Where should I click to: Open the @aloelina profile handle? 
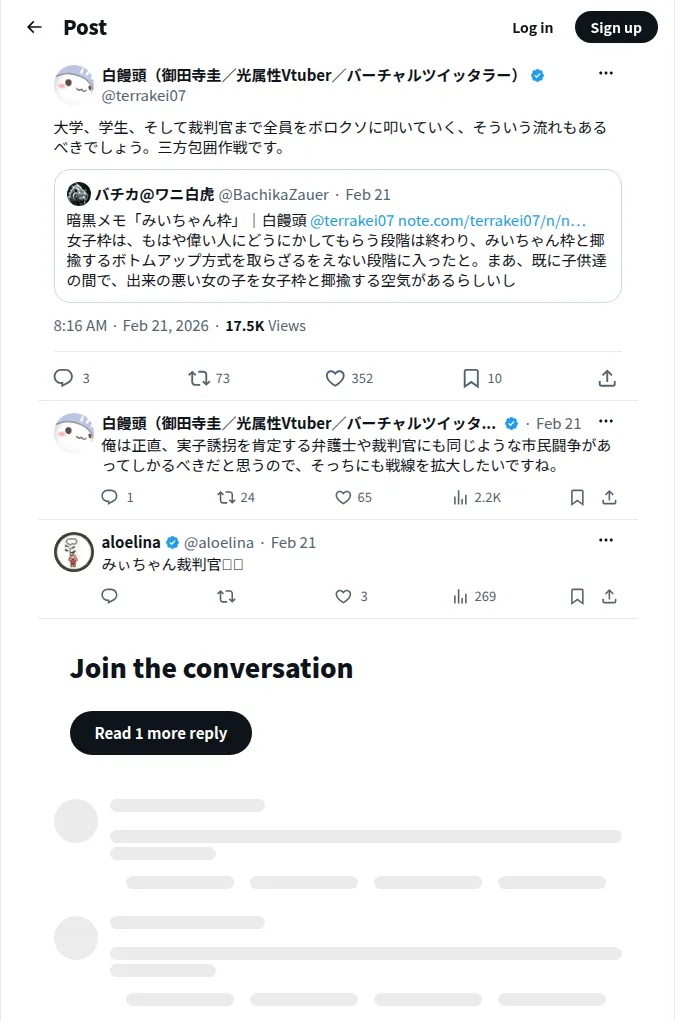(219, 542)
